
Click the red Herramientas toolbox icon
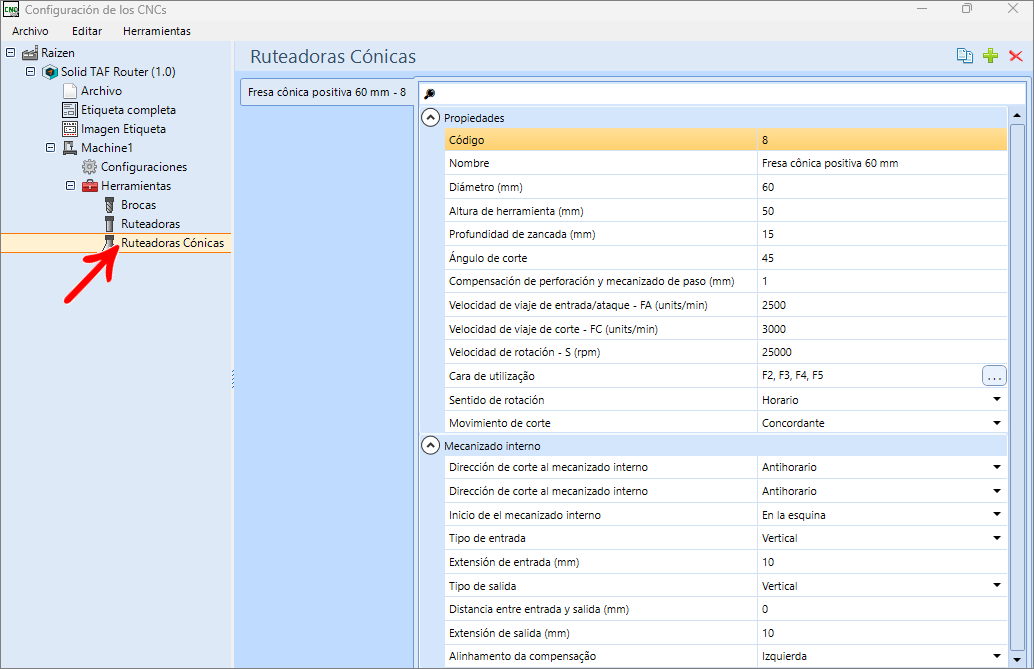point(90,186)
